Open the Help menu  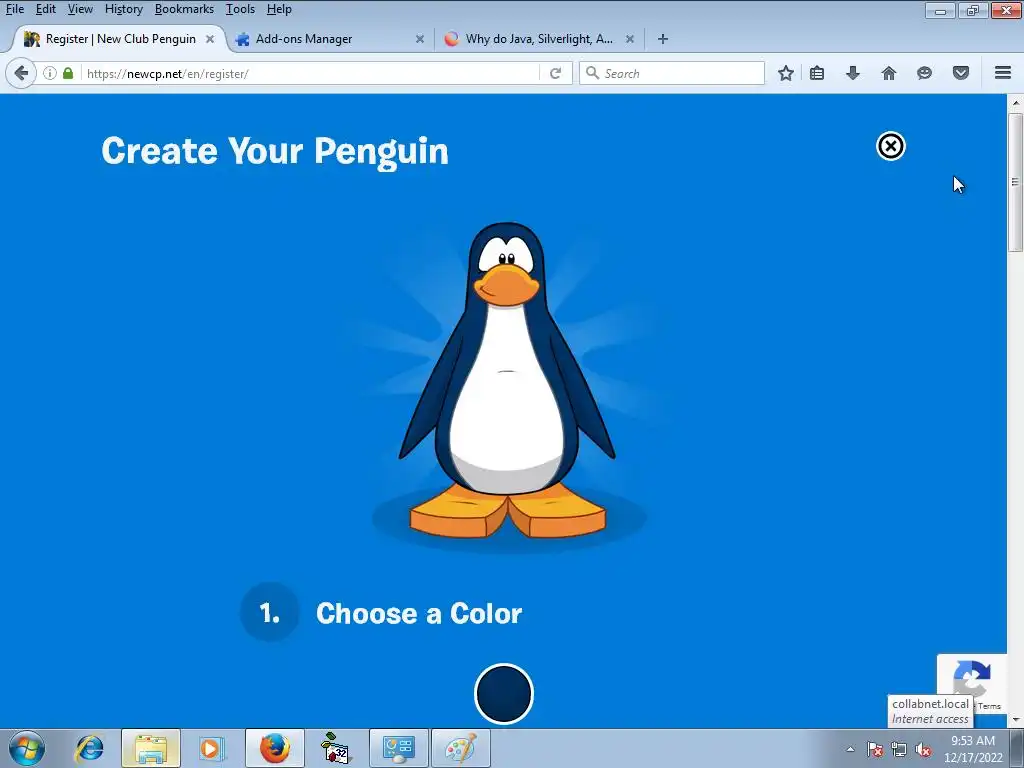point(279,9)
